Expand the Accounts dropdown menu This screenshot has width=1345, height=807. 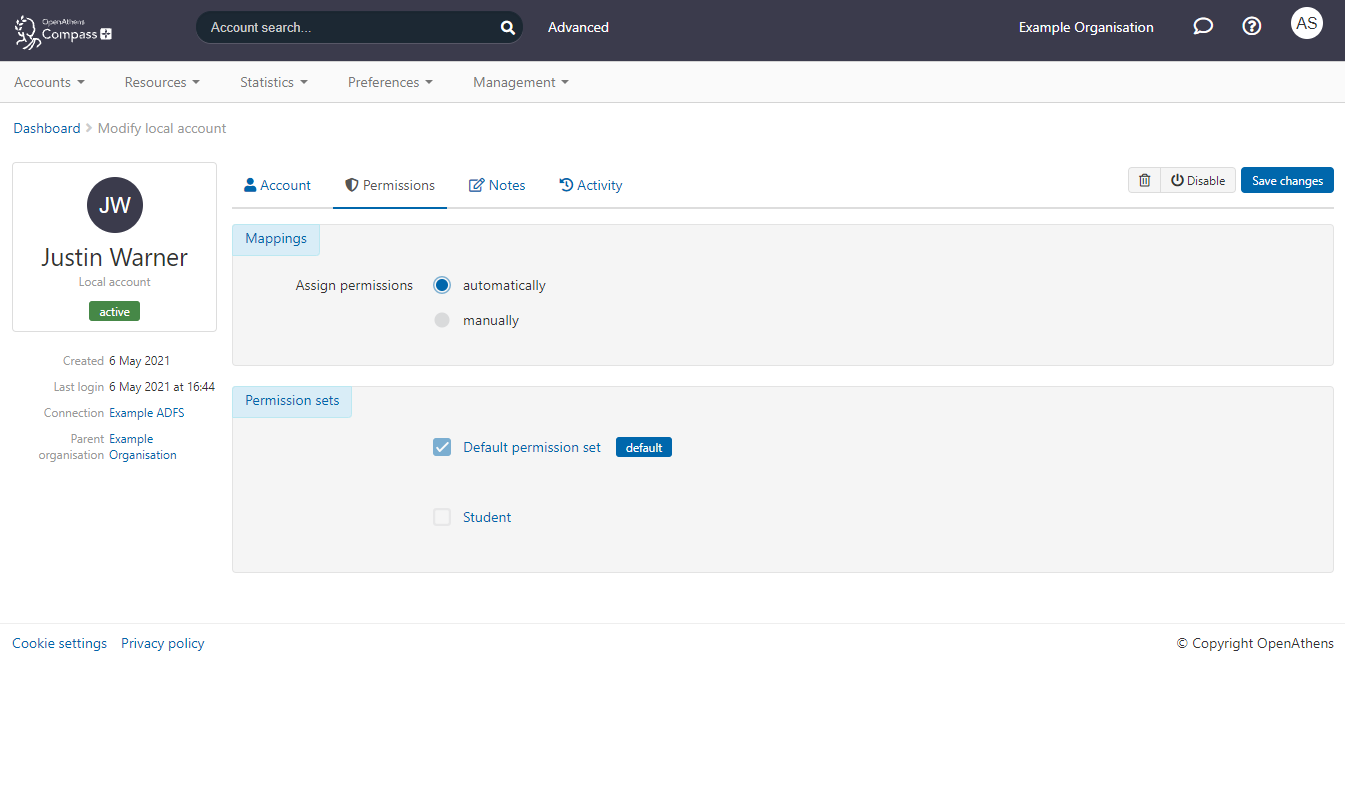(49, 82)
